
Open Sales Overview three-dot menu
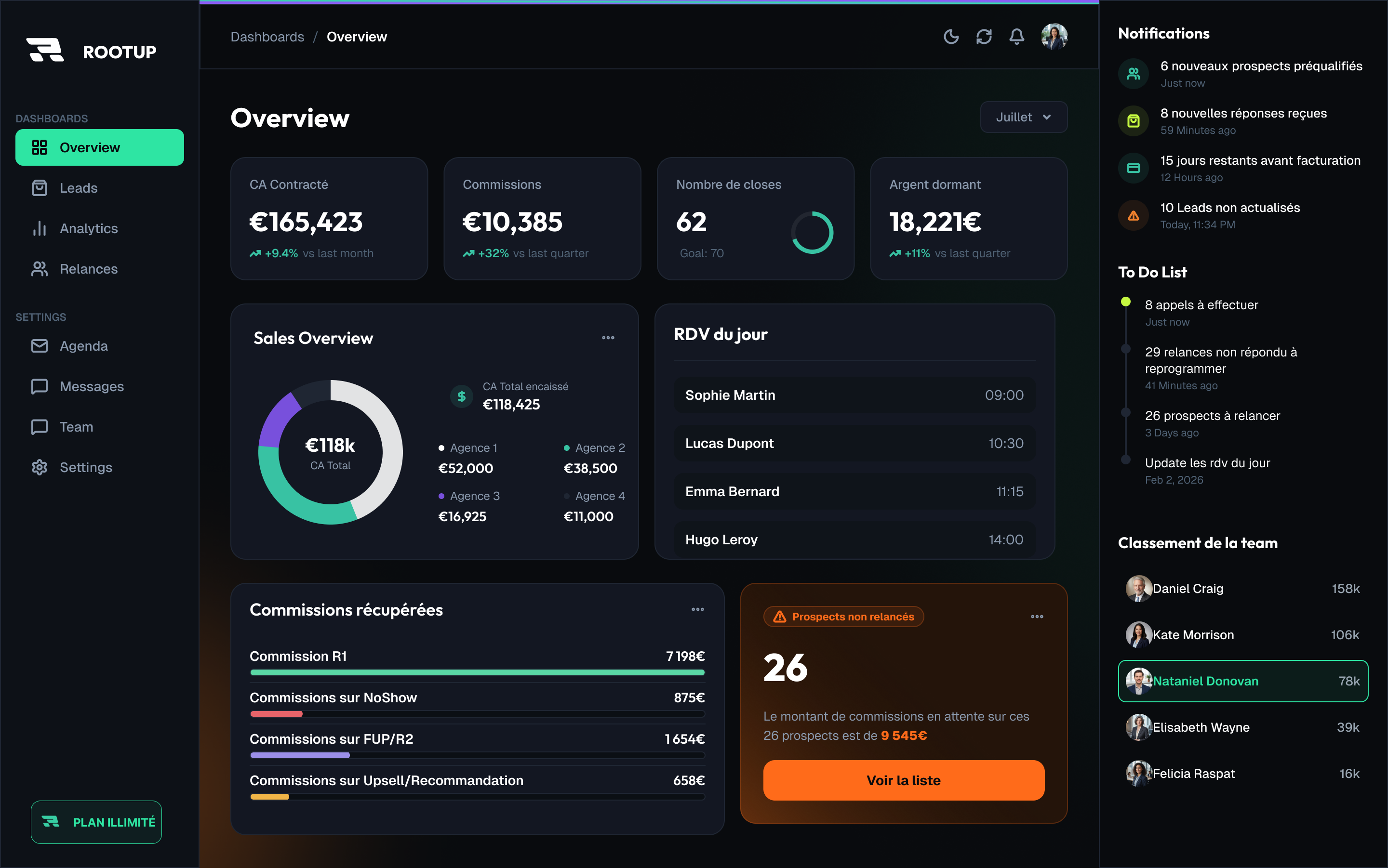608,338
